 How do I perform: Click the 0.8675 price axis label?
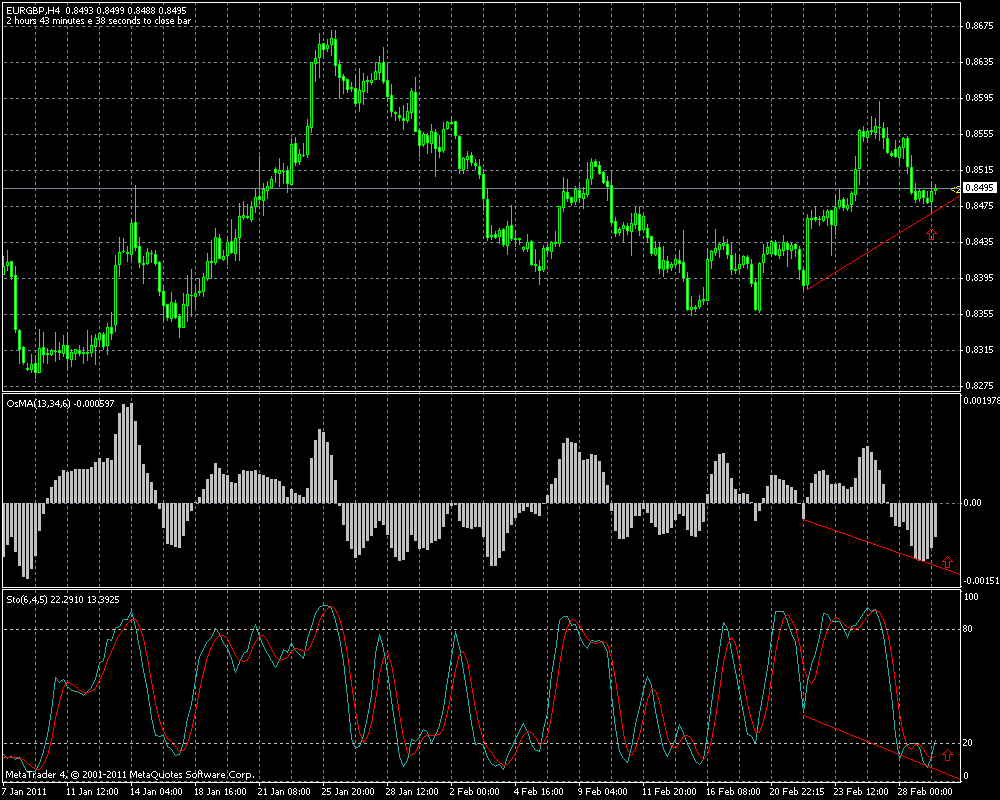979,26
